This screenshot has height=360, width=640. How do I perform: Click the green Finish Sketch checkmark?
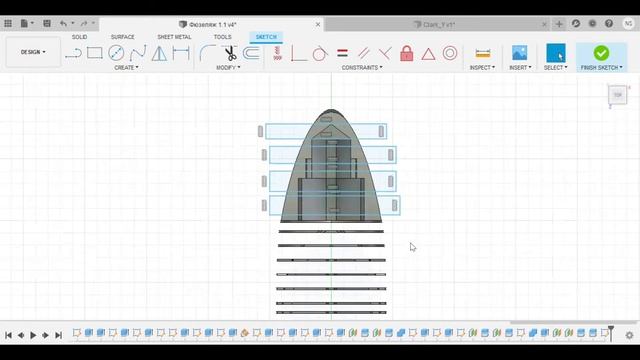(x=601, y=53)
